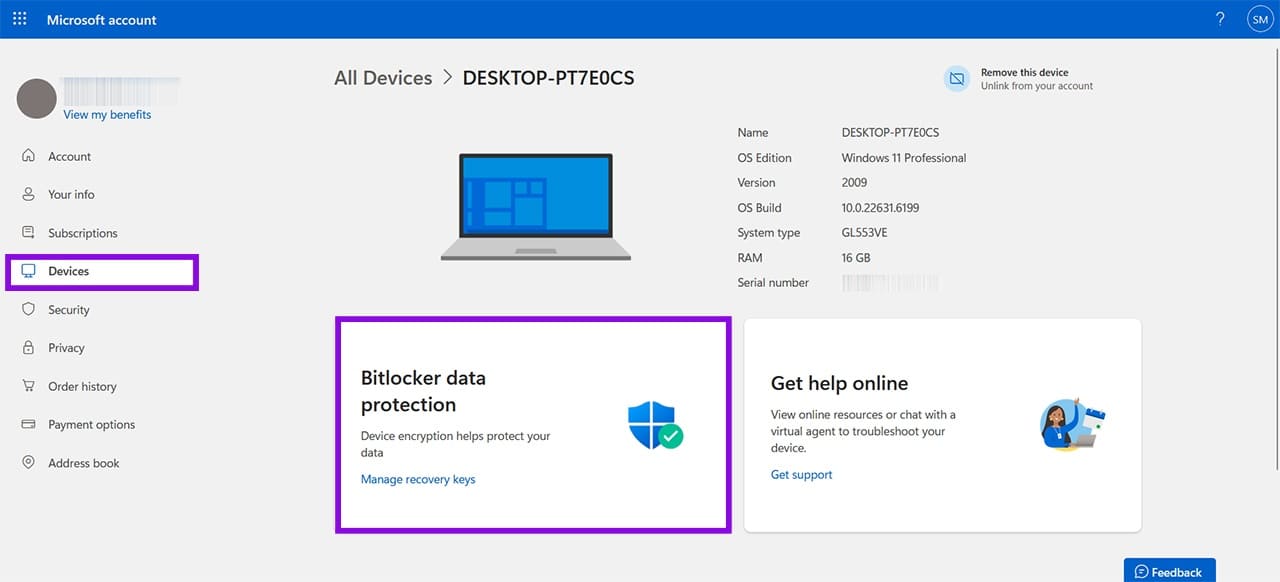
Task: Click the support agent illustration
Action: [x=1072, y=423]
